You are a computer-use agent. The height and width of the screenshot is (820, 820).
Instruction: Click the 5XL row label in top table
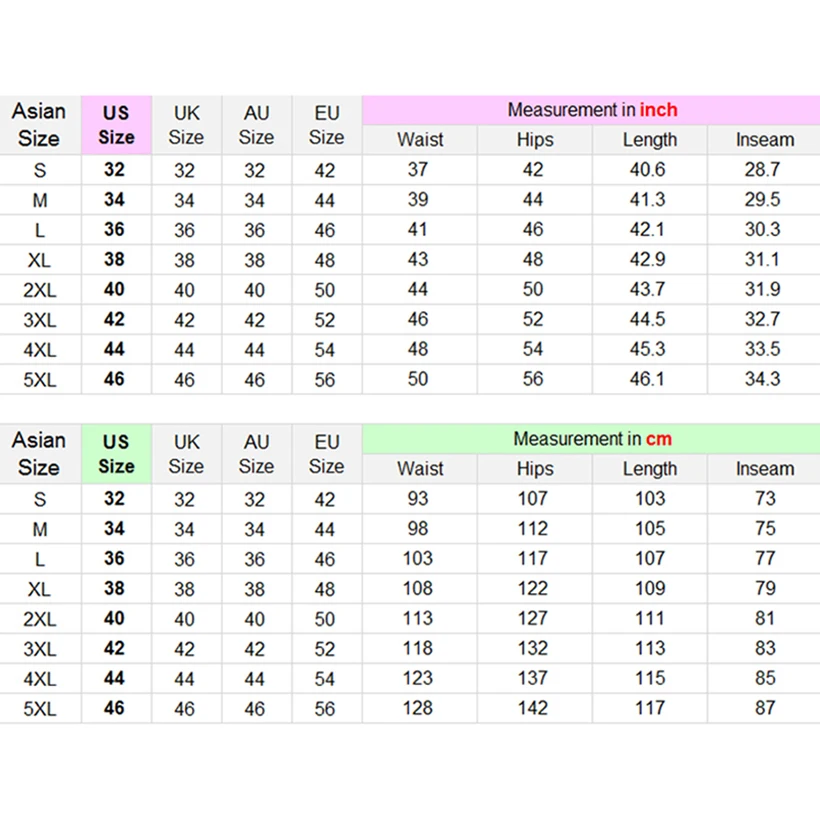coord(40,379)
